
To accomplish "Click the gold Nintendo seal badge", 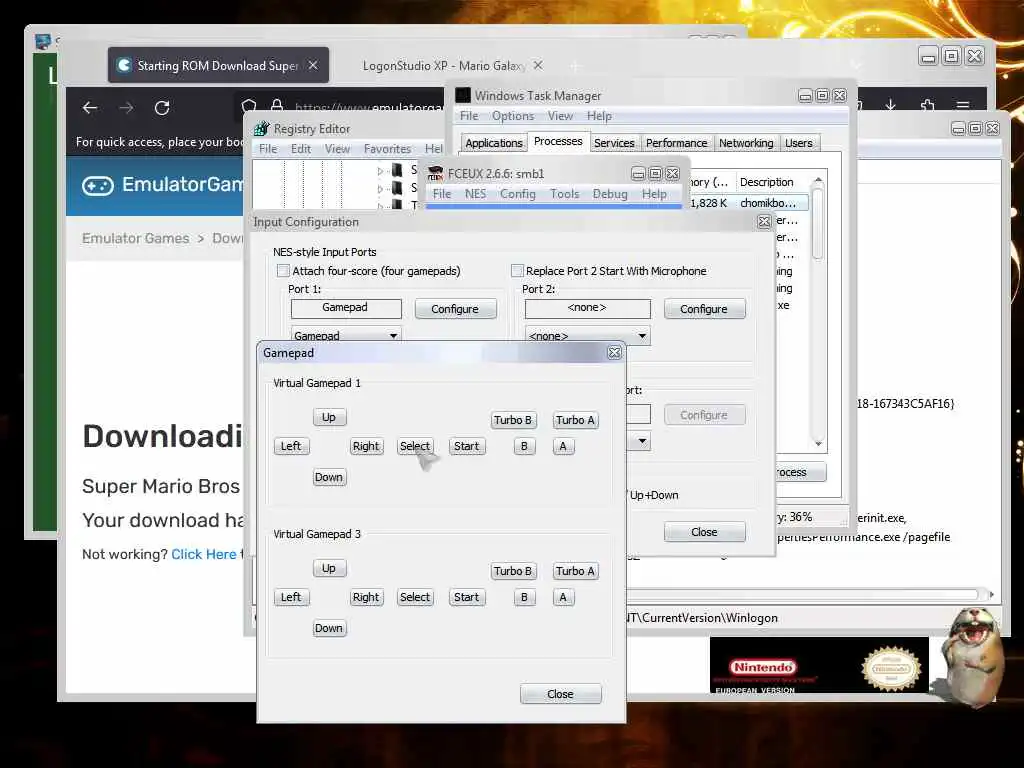I will (x=891, y=668).
